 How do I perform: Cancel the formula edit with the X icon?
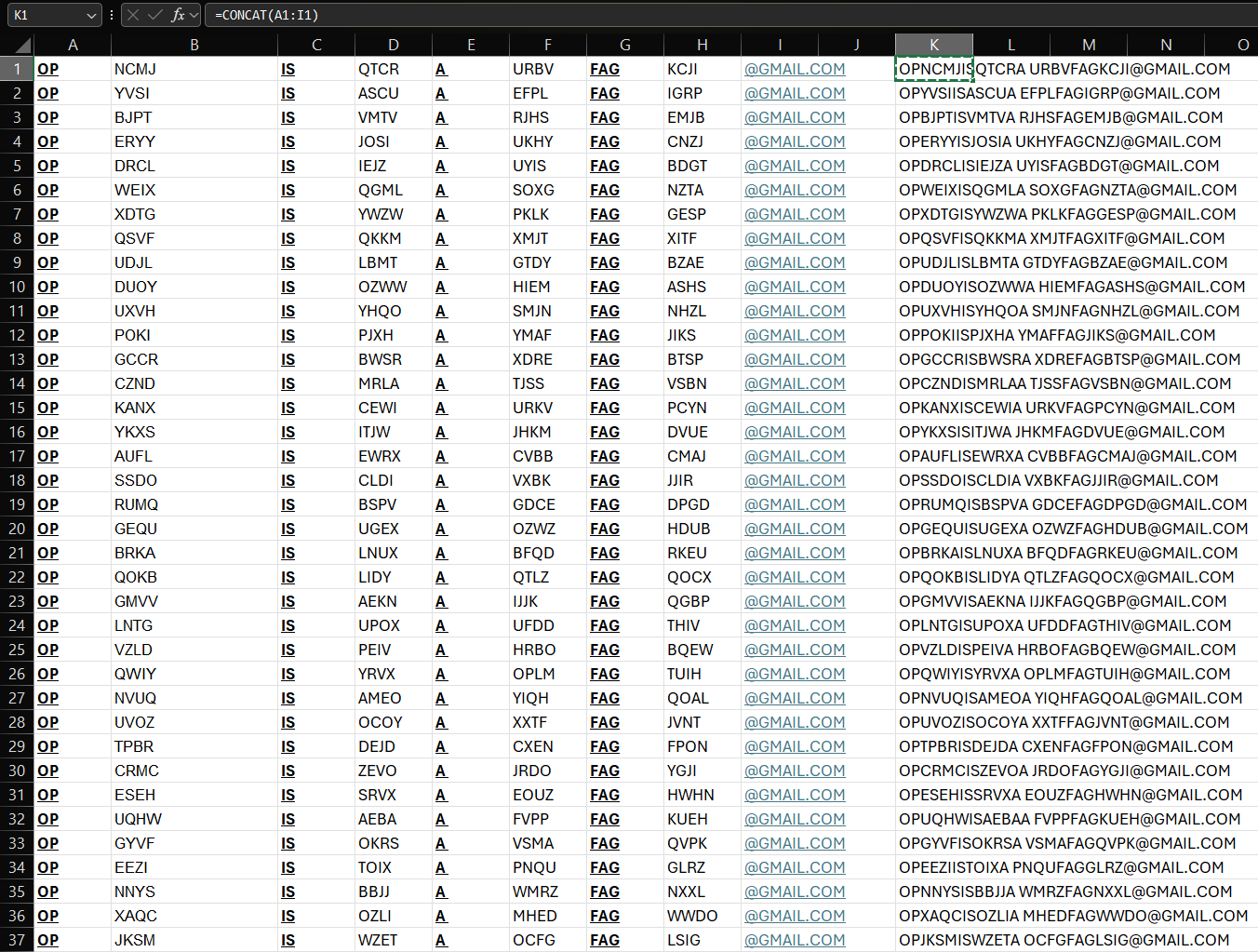point(133,15)
